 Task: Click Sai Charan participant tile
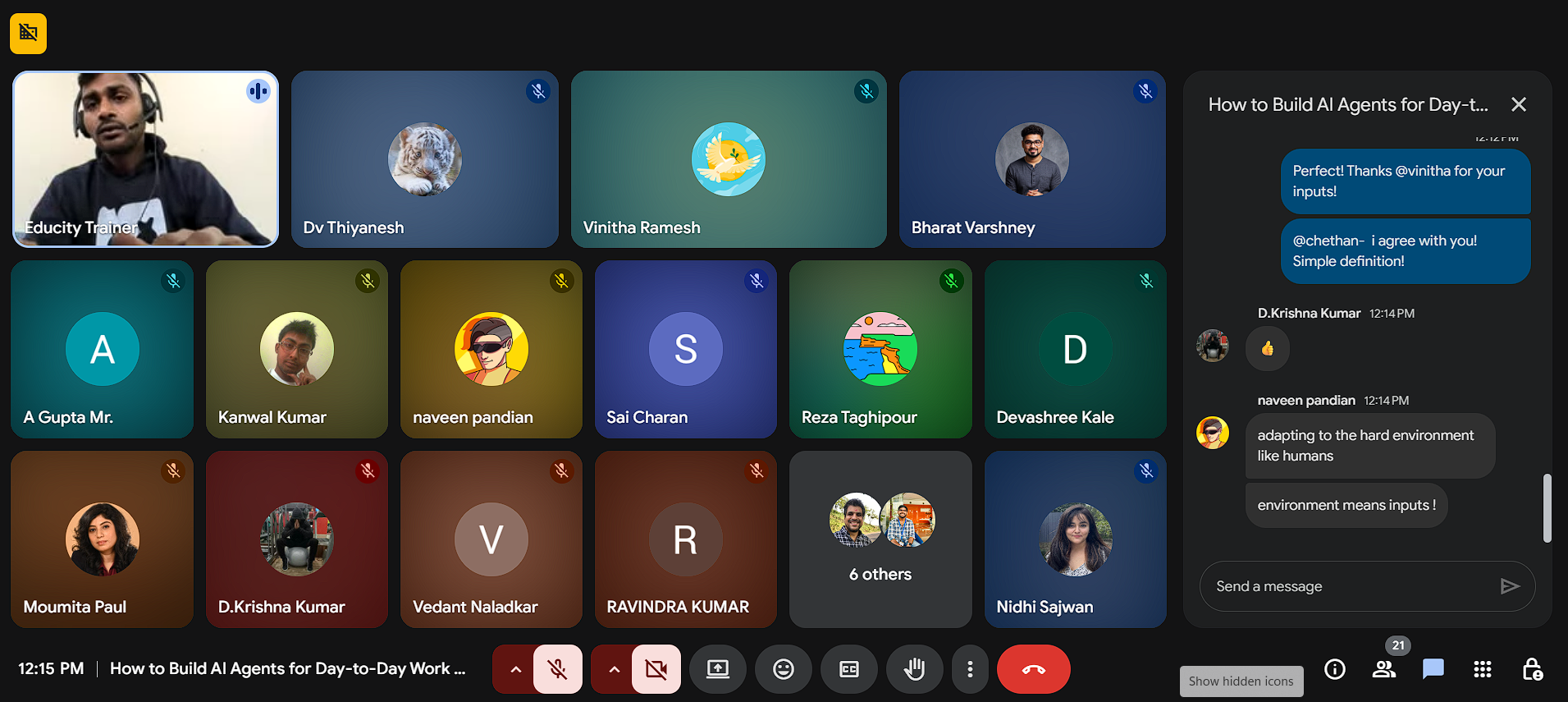686,349
